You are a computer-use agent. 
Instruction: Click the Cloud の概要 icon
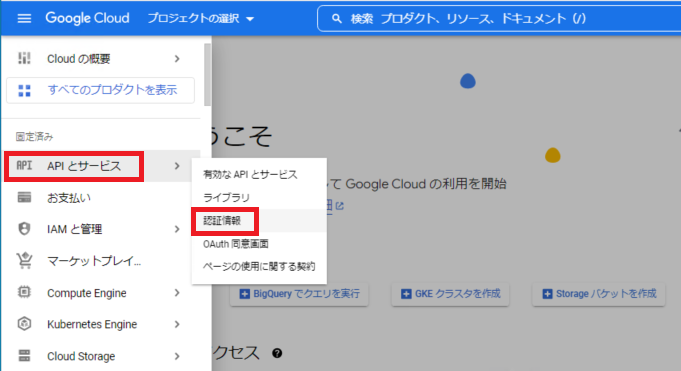click(24, 58)
